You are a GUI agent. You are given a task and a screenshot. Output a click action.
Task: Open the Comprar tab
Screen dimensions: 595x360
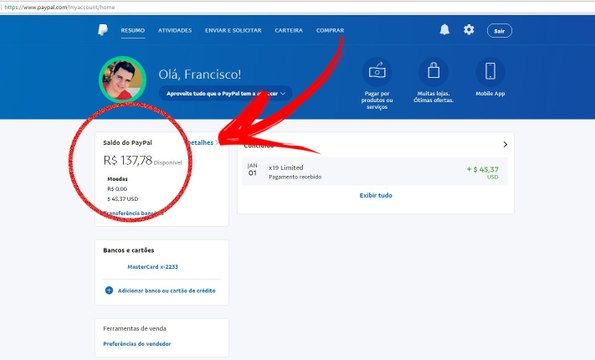(x=330, y=30)
